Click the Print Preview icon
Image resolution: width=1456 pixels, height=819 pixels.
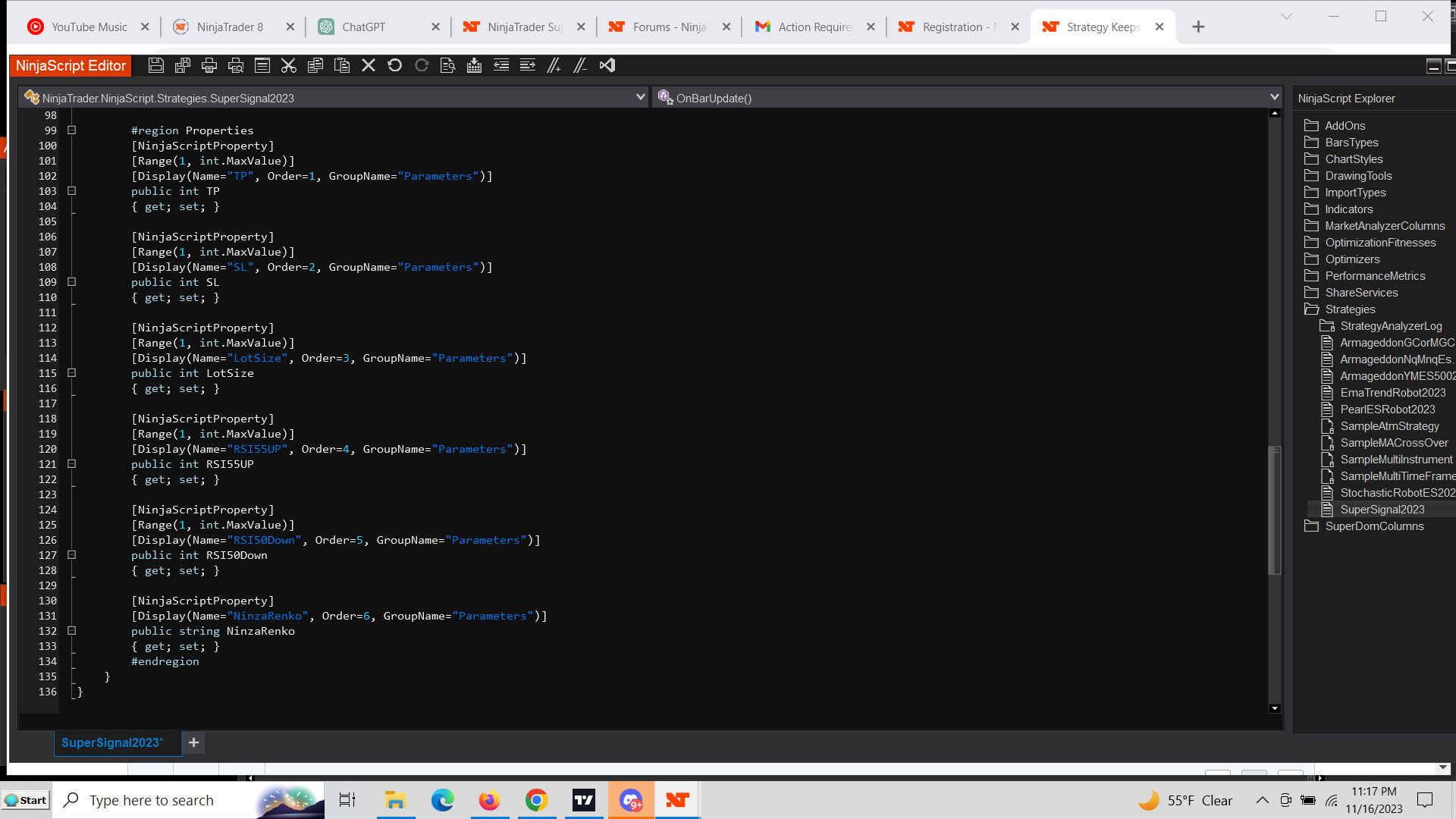tap(236, 66)
